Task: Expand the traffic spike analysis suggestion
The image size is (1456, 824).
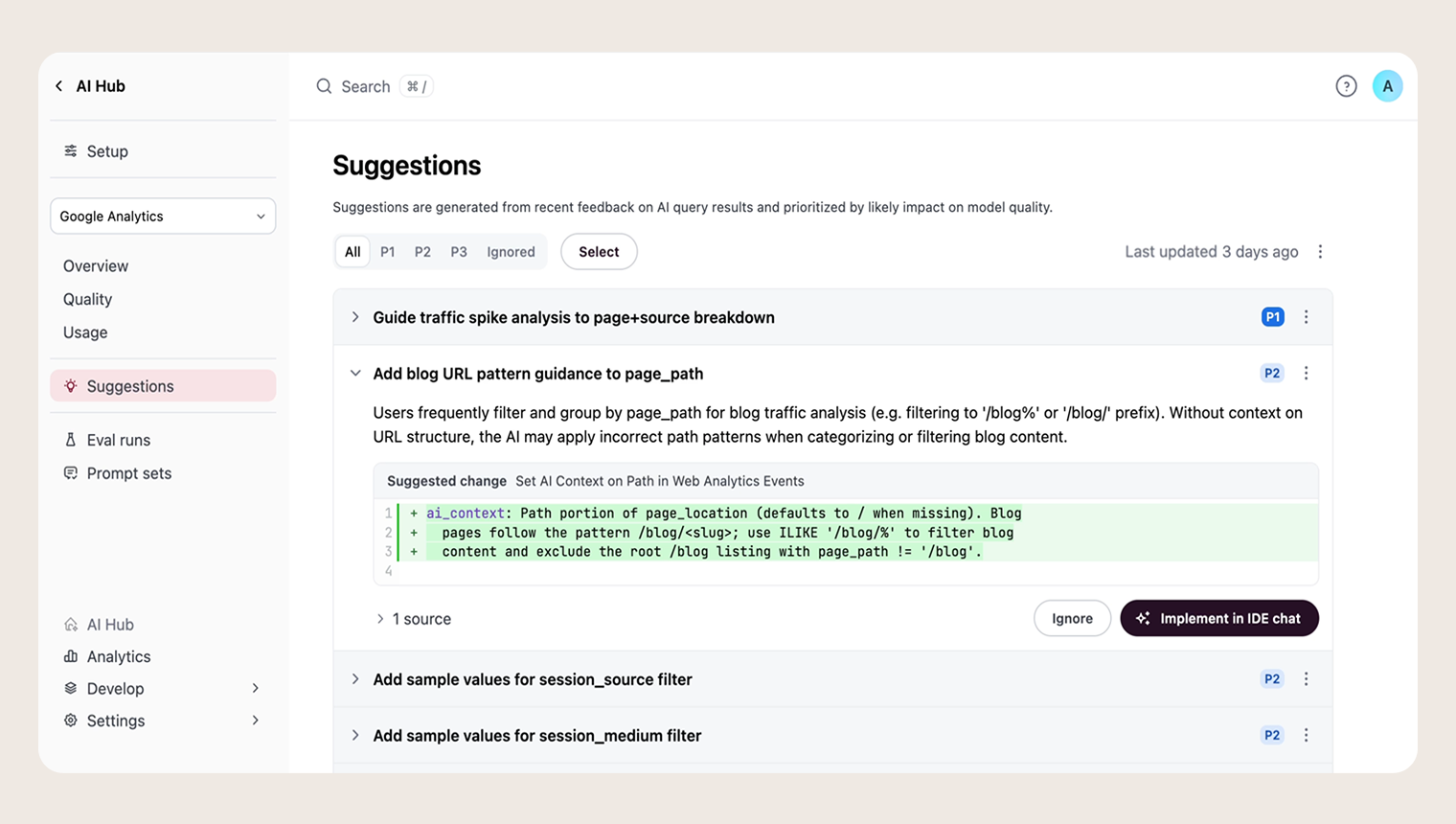Action: (355, 317)
